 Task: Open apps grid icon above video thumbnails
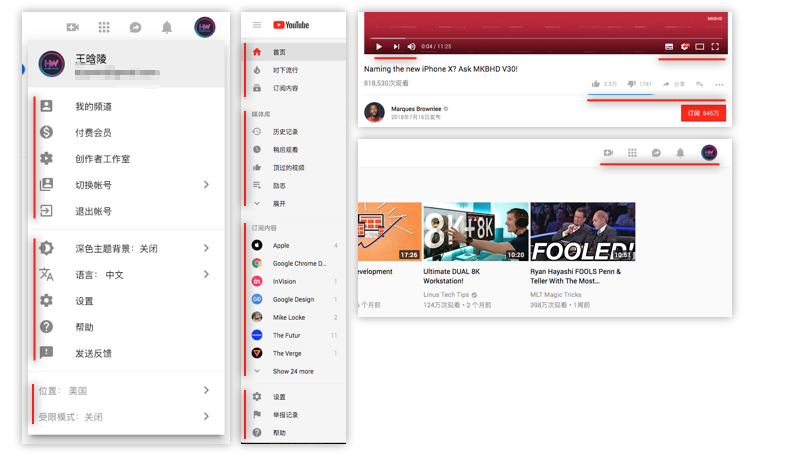click(632, 152)
